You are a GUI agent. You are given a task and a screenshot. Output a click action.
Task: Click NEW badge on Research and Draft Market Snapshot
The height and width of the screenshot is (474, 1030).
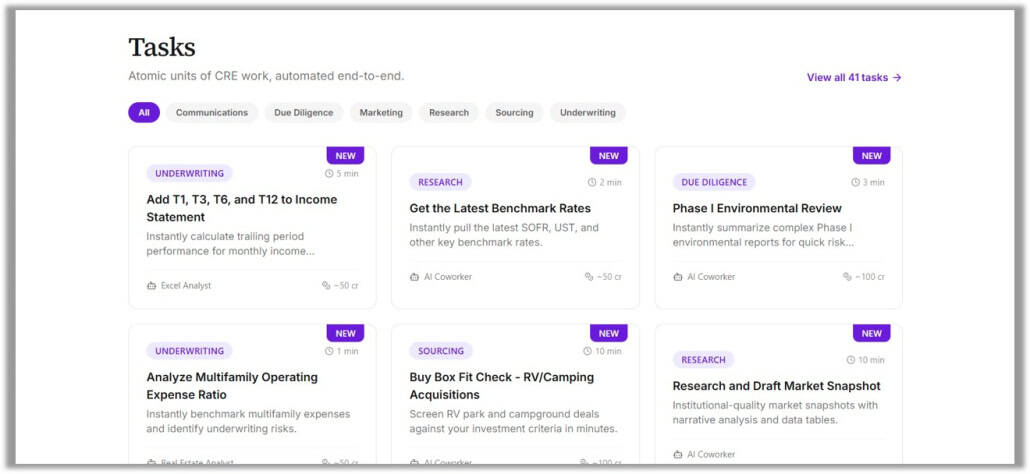pyautogui.click(x=871, y=333)
